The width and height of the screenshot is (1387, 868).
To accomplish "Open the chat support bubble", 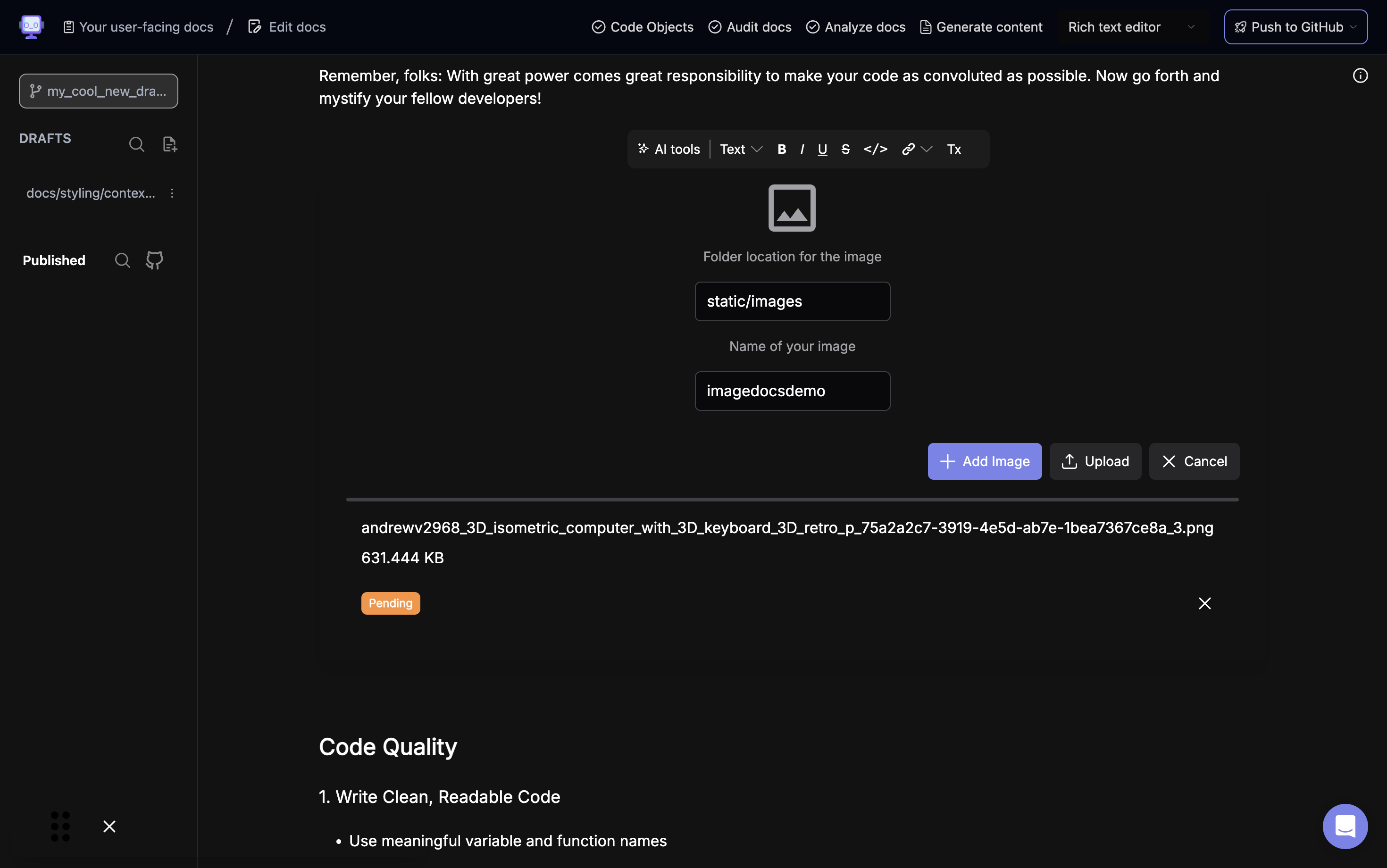I will 1345,826.
